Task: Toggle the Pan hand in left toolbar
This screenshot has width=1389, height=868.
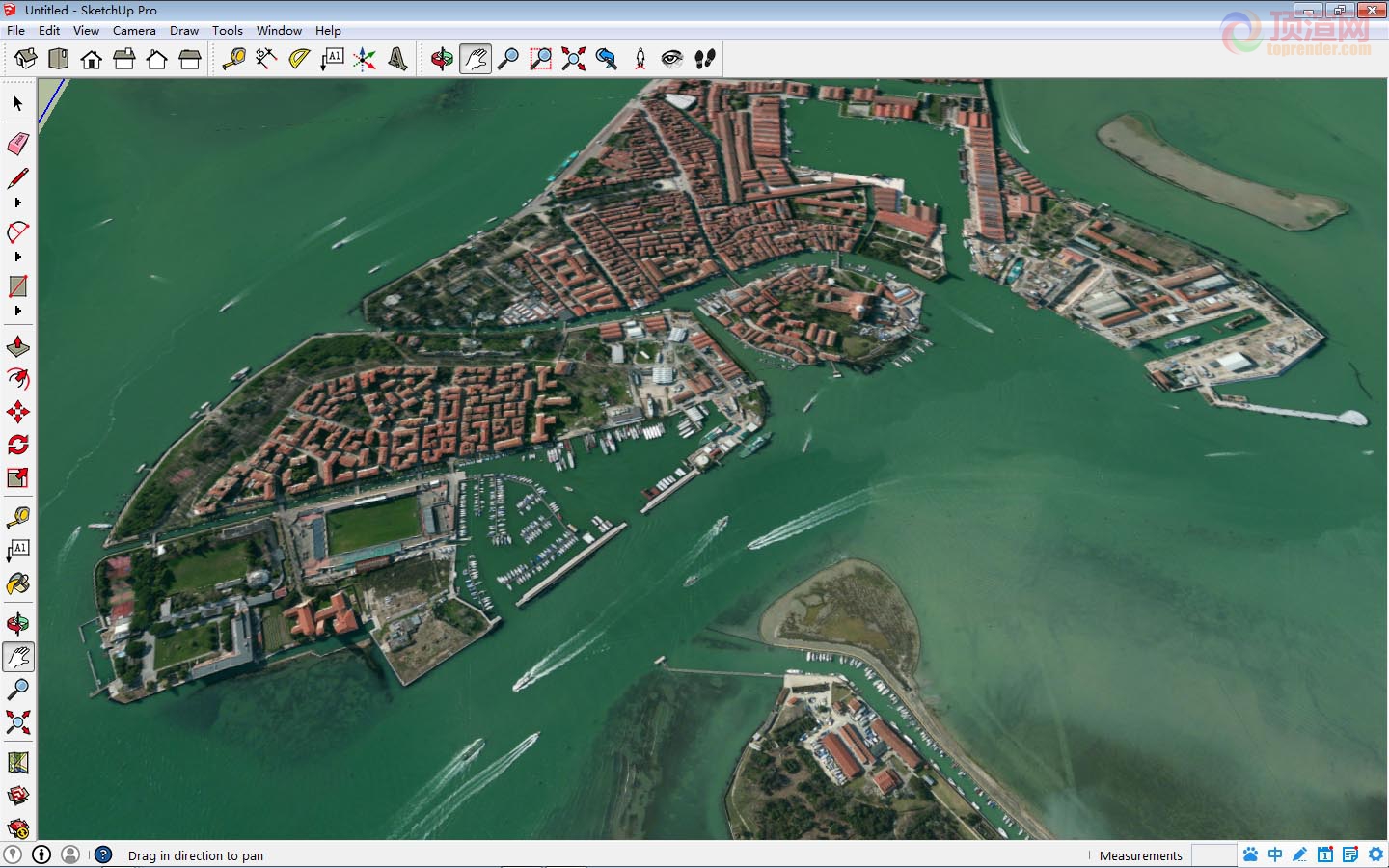Action: click(x=18, y=657)
